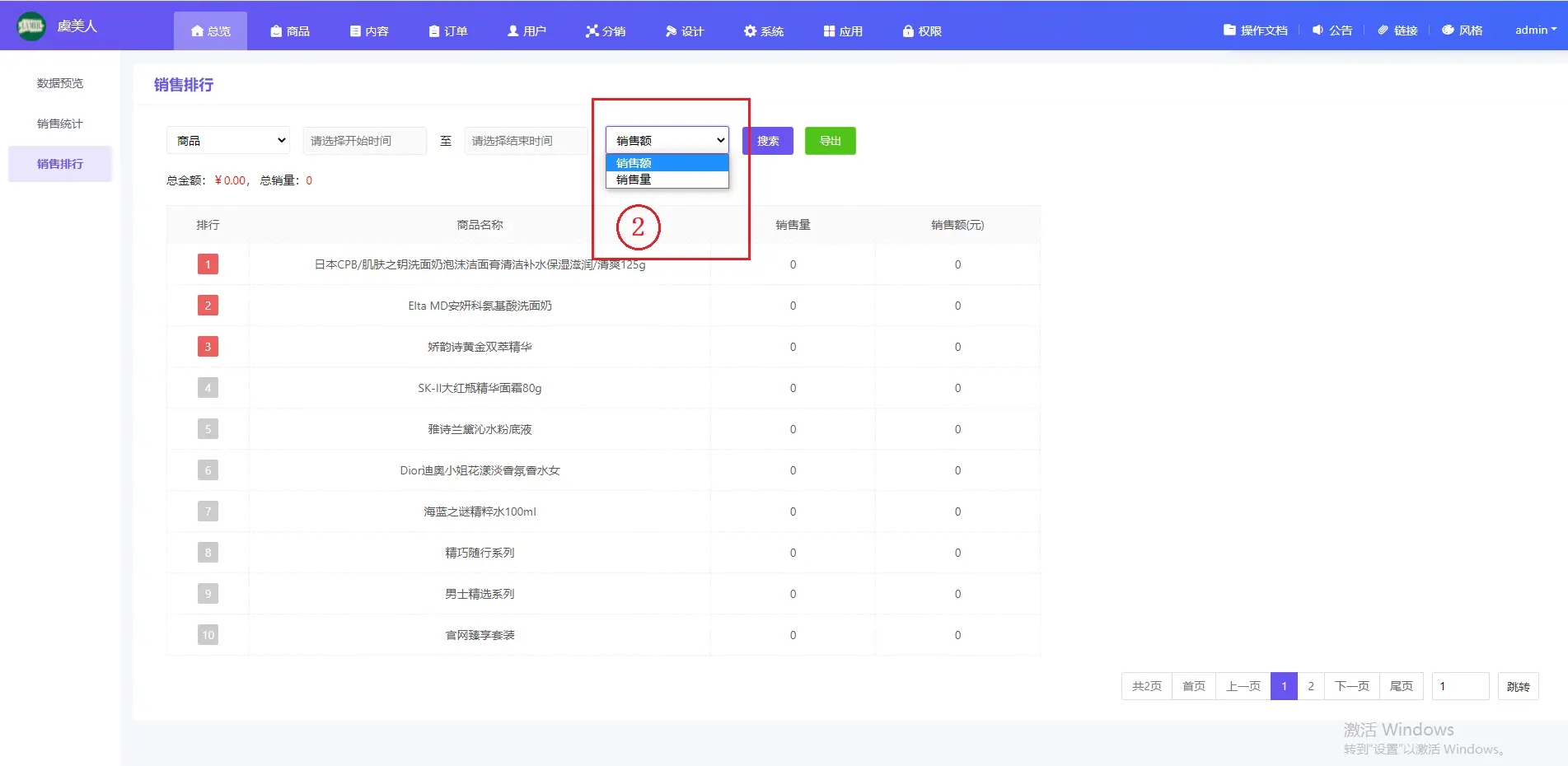Expand the admin account menu
Viewport: 1568px width, 766px height.
coord(1535,30)
